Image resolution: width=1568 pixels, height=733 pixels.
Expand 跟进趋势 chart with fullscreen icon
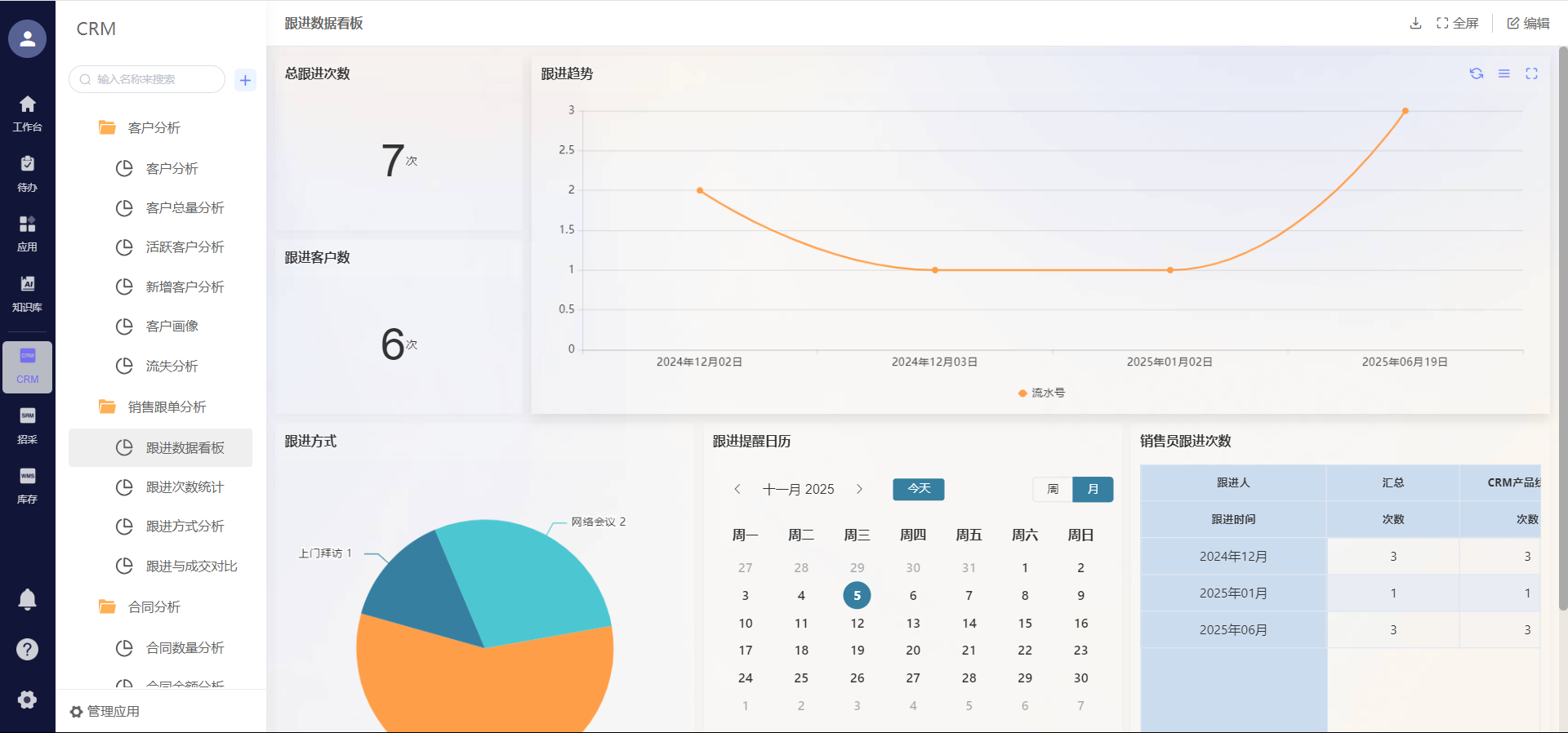[x=1531, y=73]
